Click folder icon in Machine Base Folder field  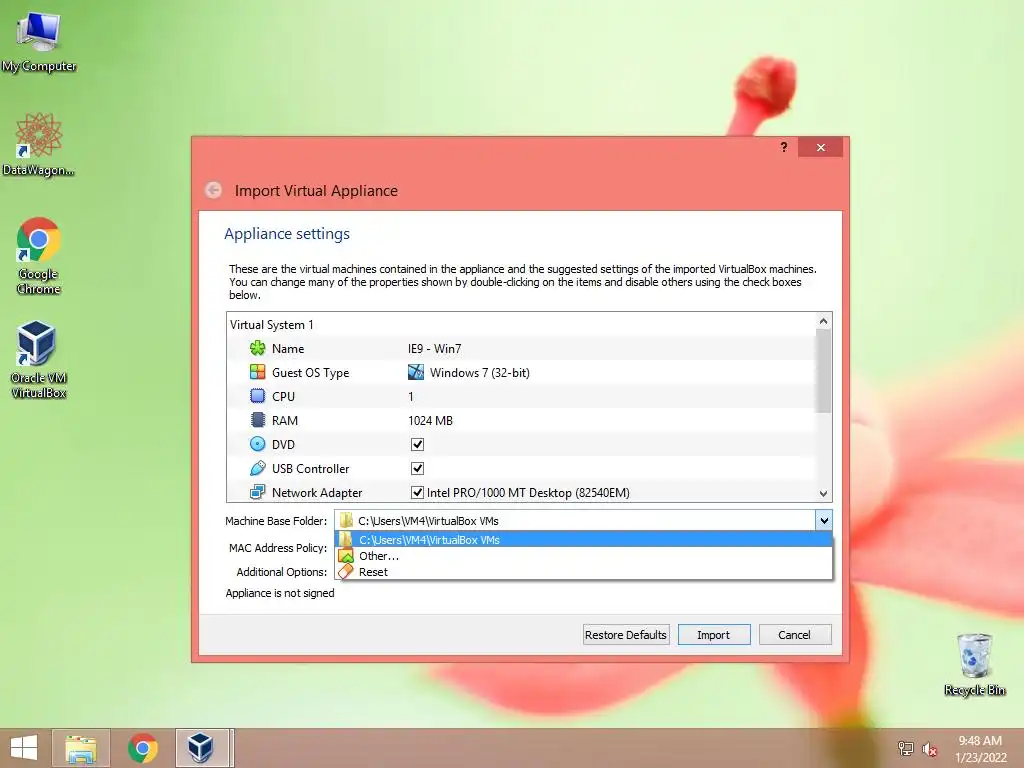pyautogui.click(x=346, y=520)
